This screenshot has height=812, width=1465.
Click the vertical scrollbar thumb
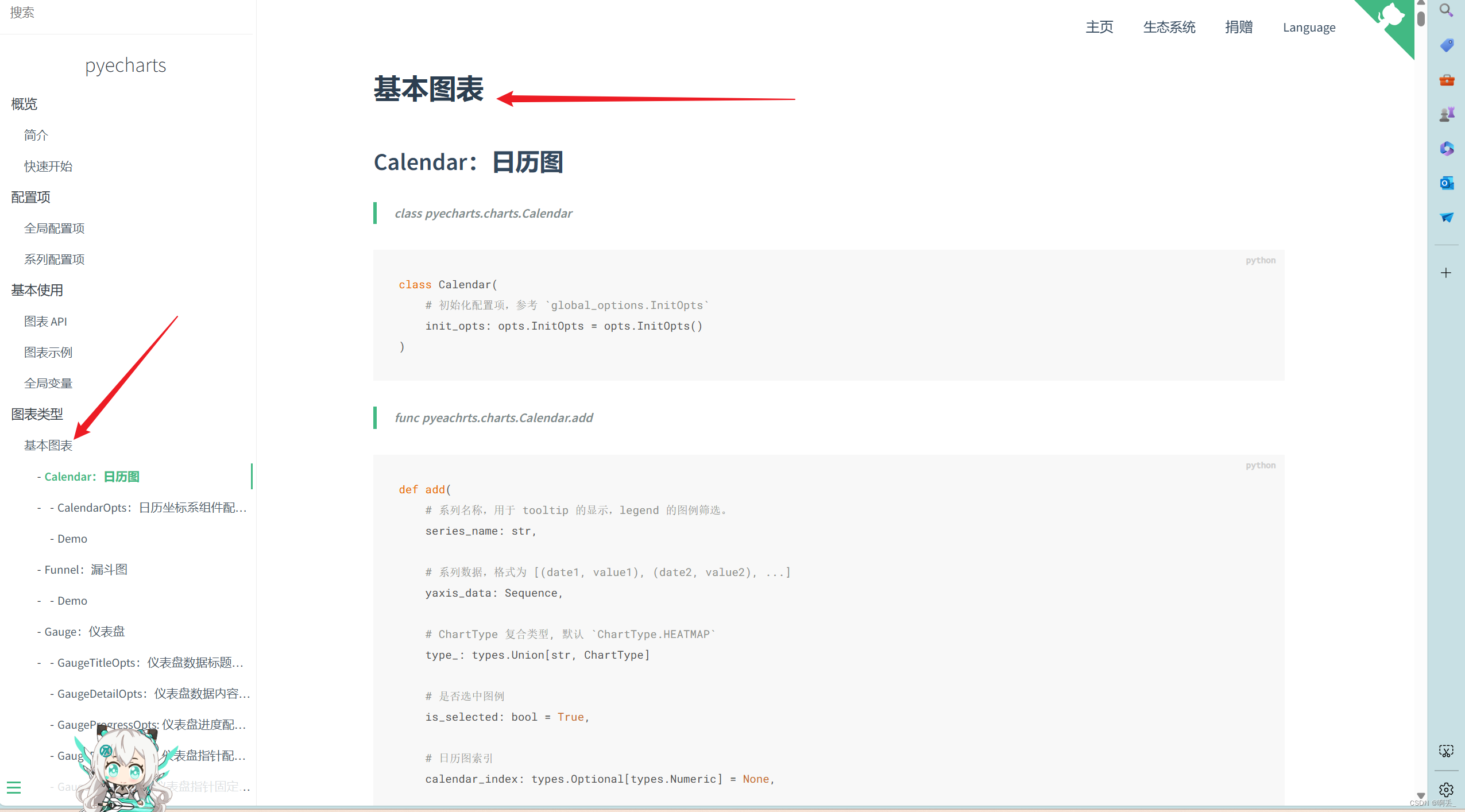tap(1421, 18)
